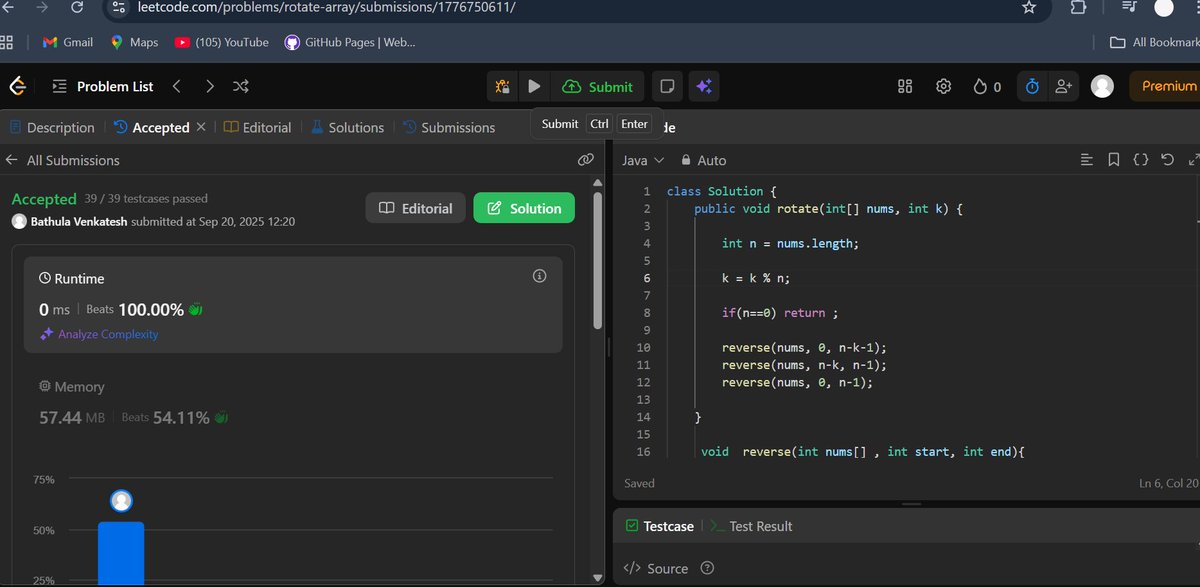Click the curly braces icon

(x=1140, y=159)
